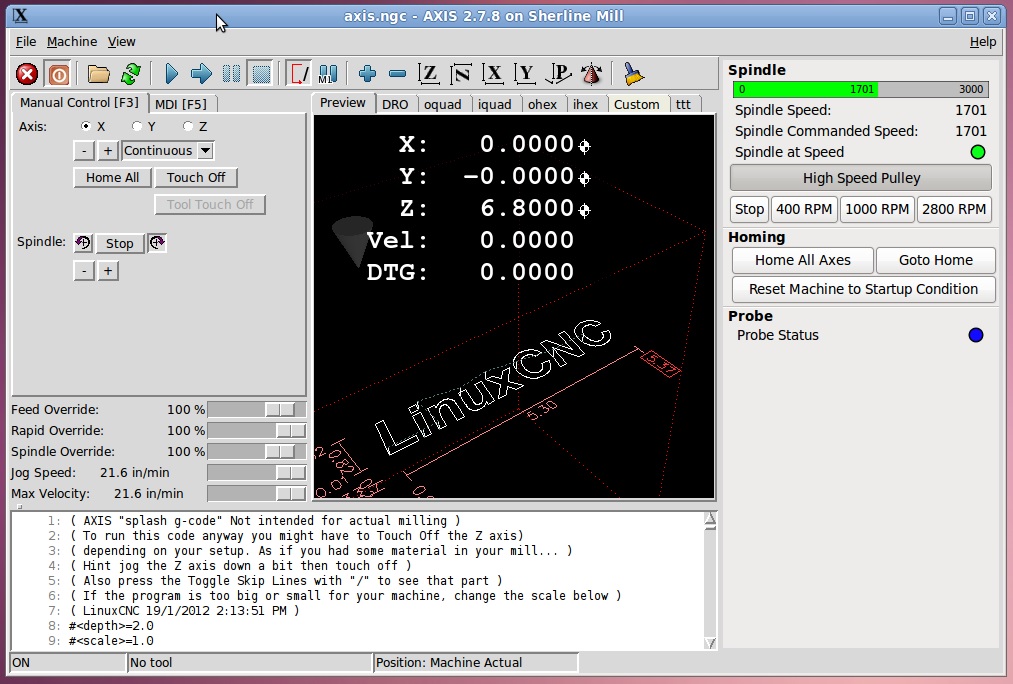Click the Touch Off button
Image resolution: width=1013 pixels, height=684 pixels.
(196, 178)
